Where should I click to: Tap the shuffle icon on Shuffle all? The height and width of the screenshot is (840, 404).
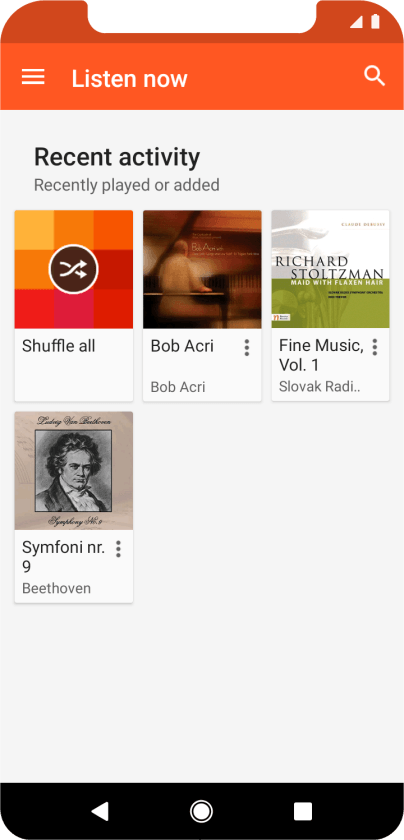[x=73, y=269]
